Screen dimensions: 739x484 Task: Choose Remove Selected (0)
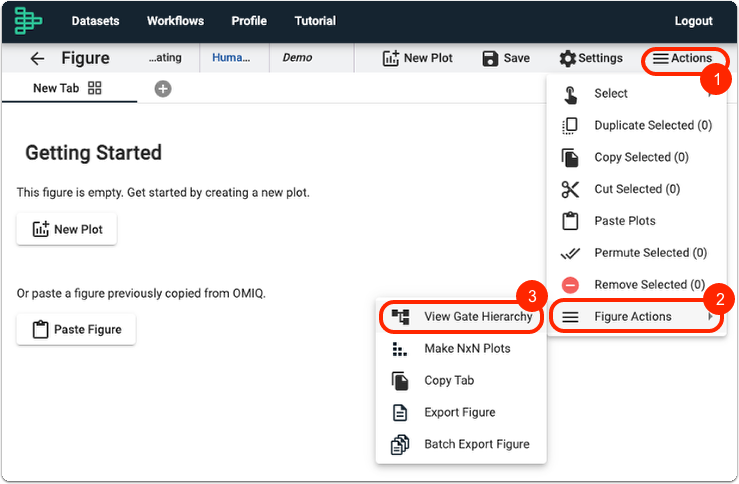pyautogui.click(x=649, y=285)
